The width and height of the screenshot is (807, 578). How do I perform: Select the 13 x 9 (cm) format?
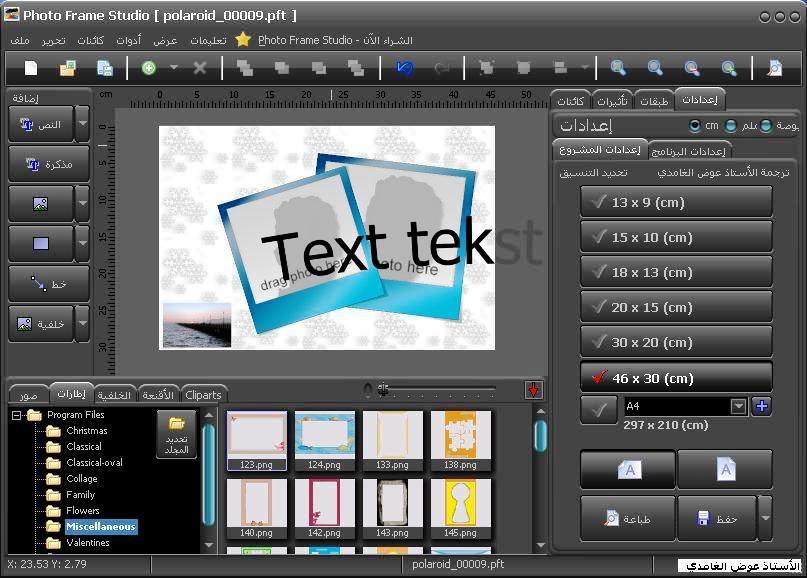(x=676, y=202)
